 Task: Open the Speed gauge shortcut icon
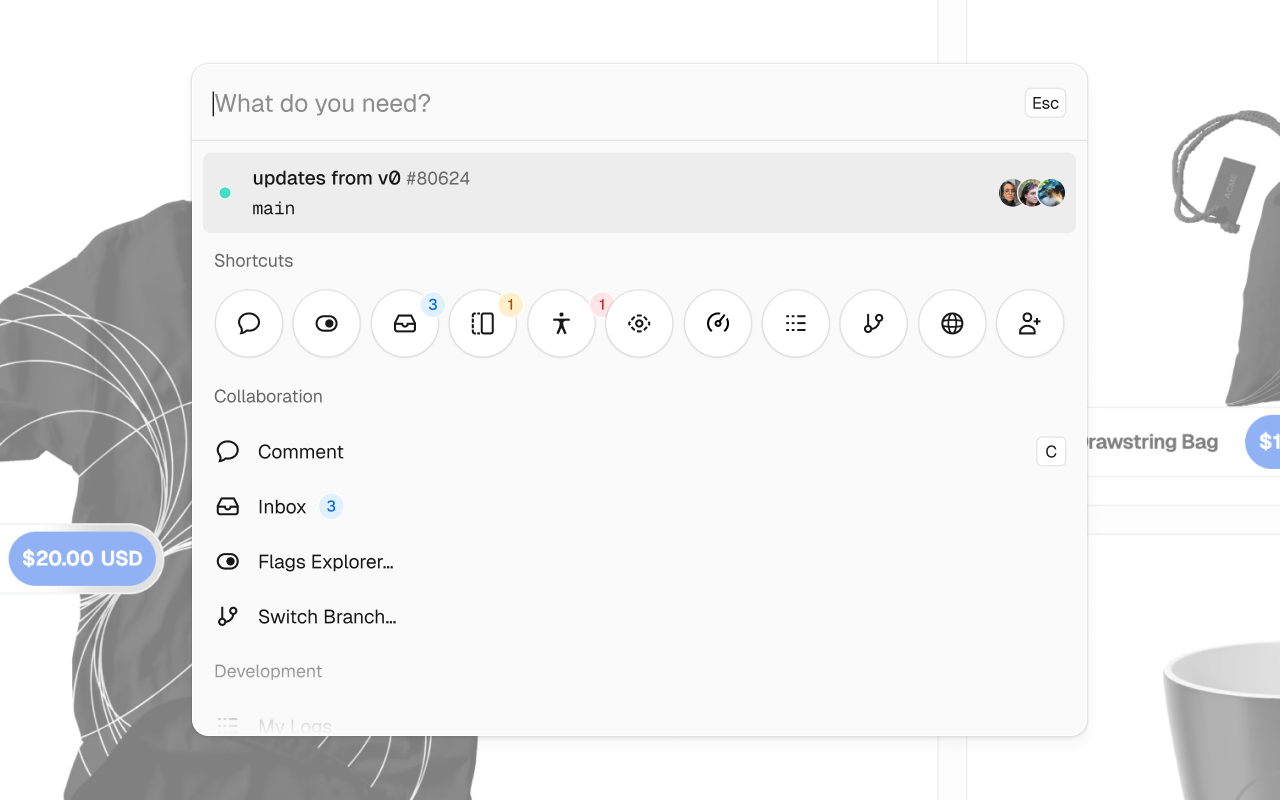718,323
